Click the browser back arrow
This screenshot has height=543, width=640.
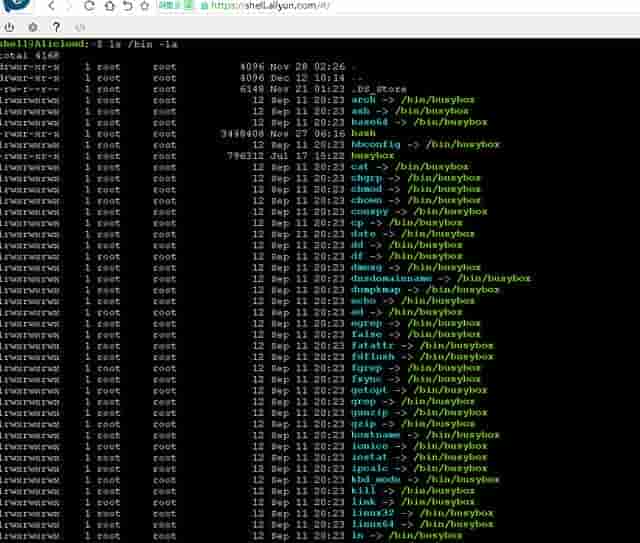[x=51, y=6]
